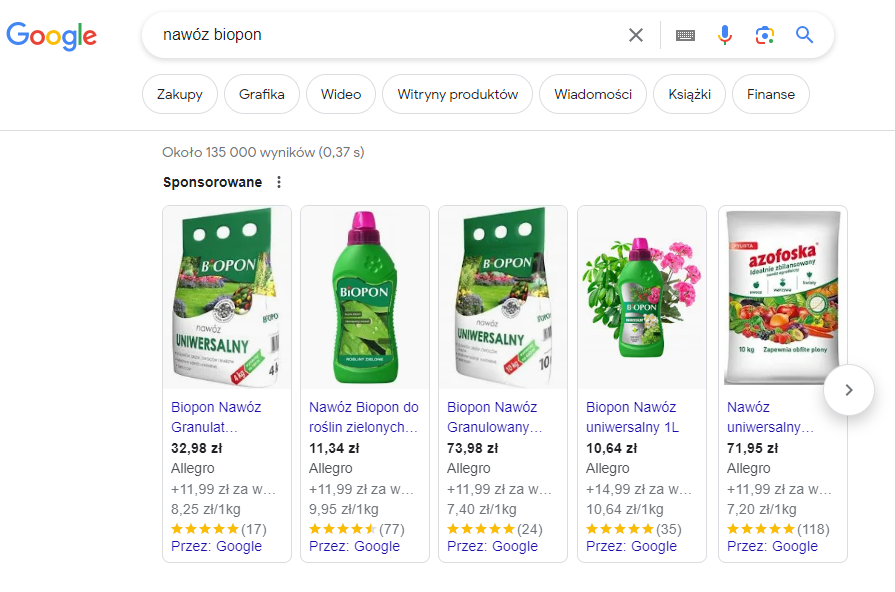This screenshot has height=592, width=895.
Task: Click the azofoska bag product image
Action: click(783, 297)
